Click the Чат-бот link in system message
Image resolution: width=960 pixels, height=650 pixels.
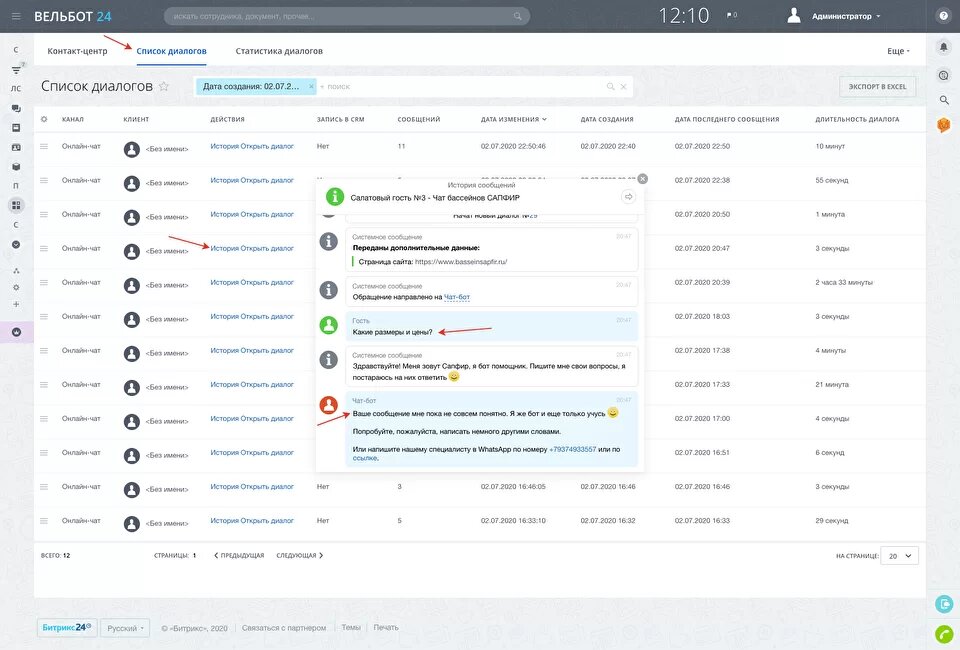click(x=457, y=297)
